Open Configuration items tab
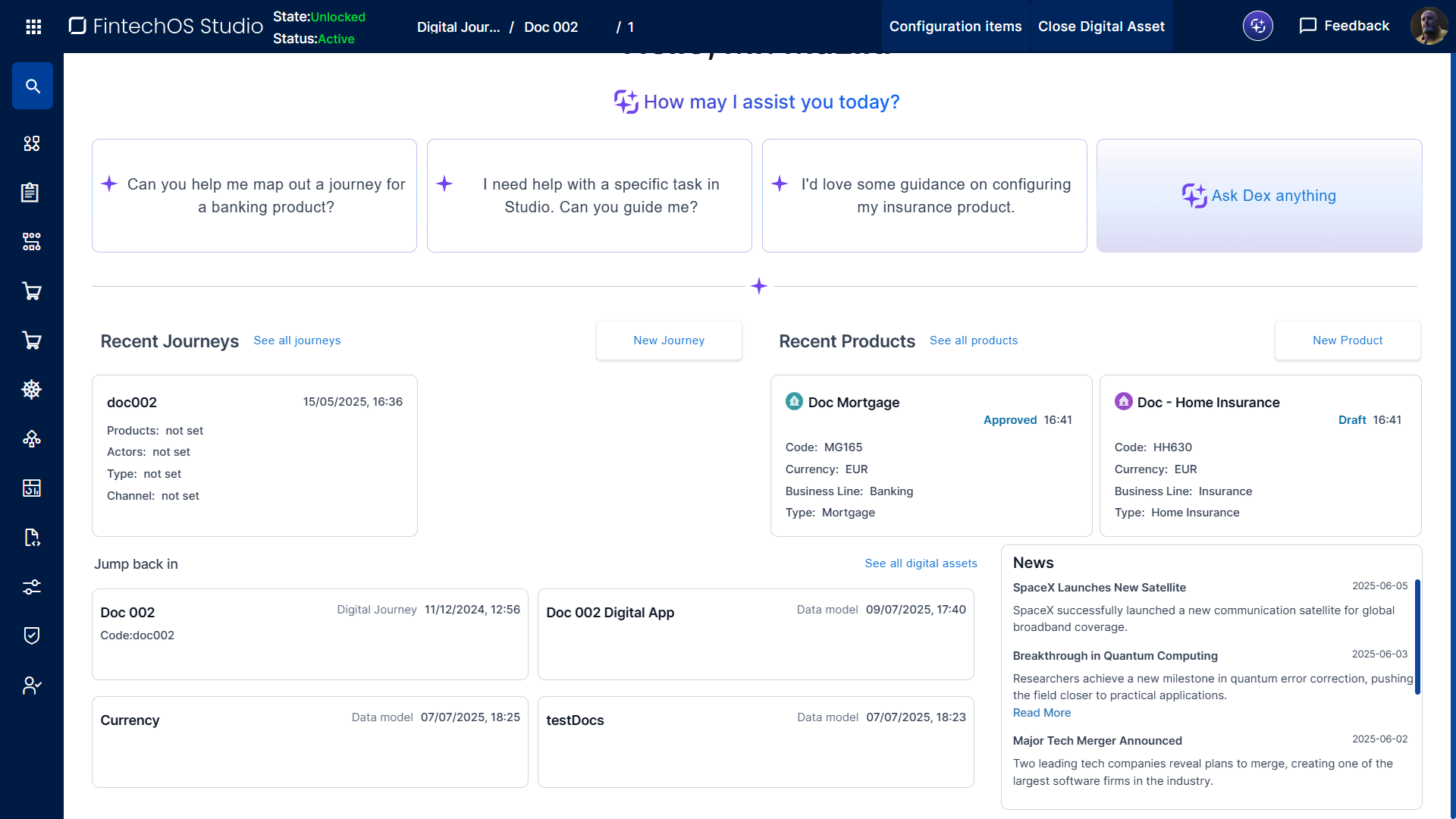Viewport: 1456px width, 819px height. pyautogui.click(x=955, y=27)
